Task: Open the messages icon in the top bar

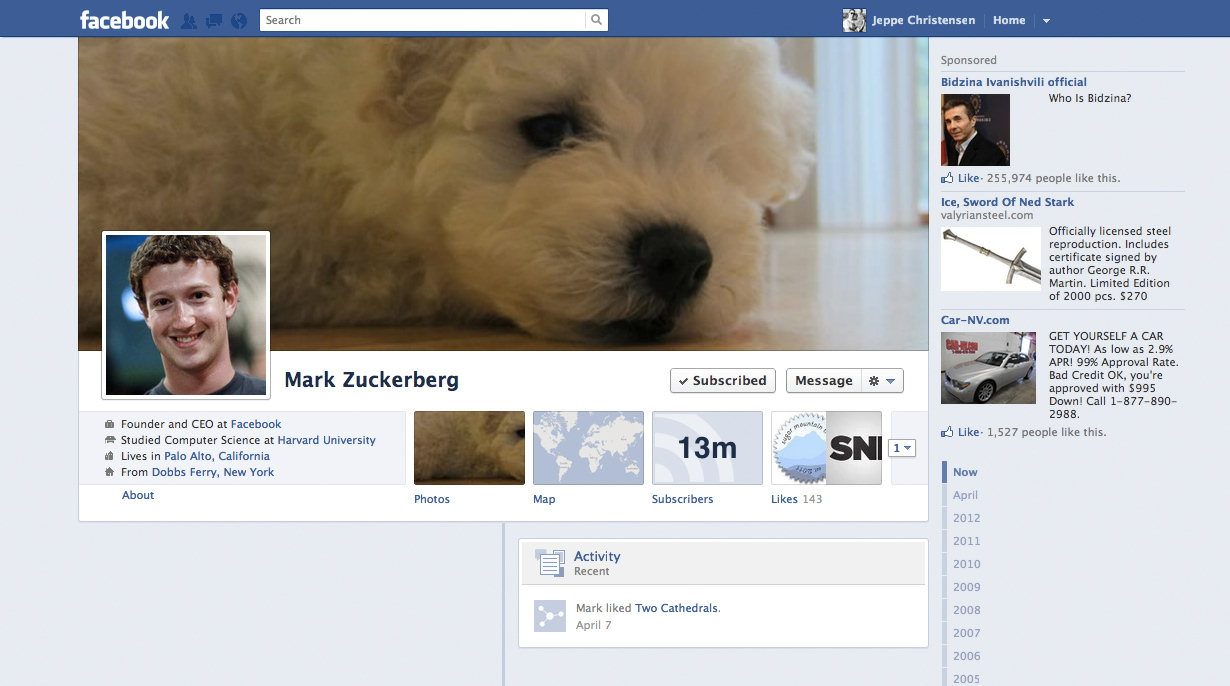Action: 213,21
